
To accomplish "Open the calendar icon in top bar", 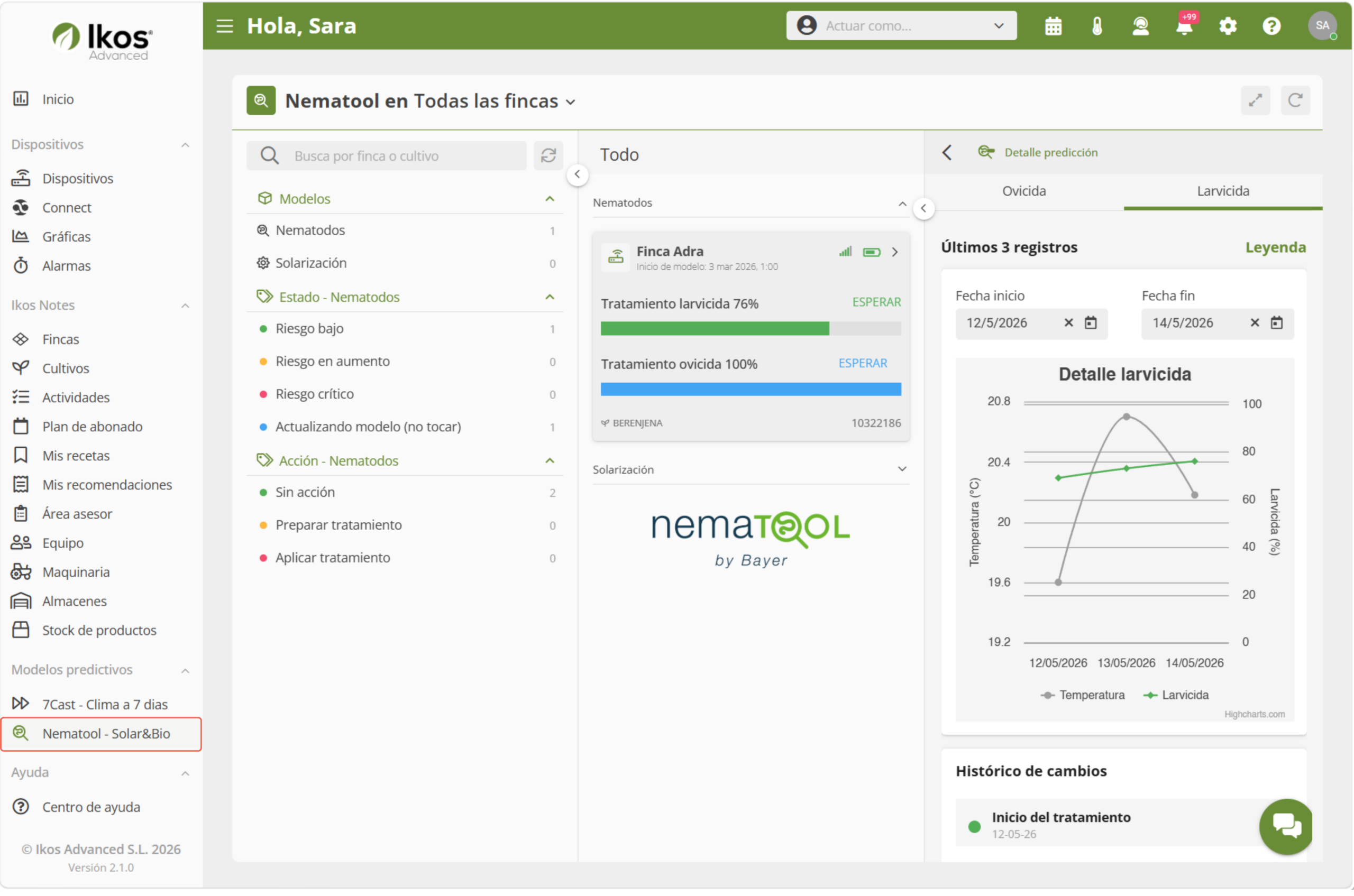I will tap(1053, 26).
